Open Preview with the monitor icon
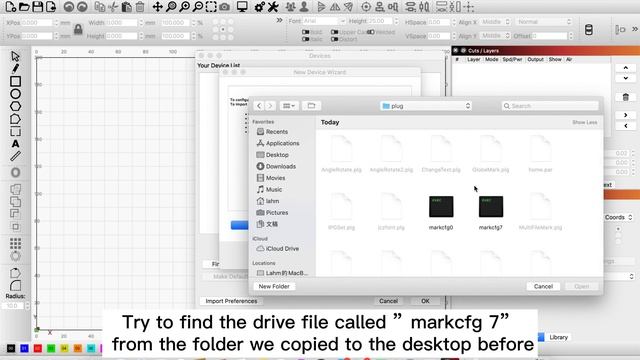The width and height of the screenshot is (640, 360). coord(242,7)
